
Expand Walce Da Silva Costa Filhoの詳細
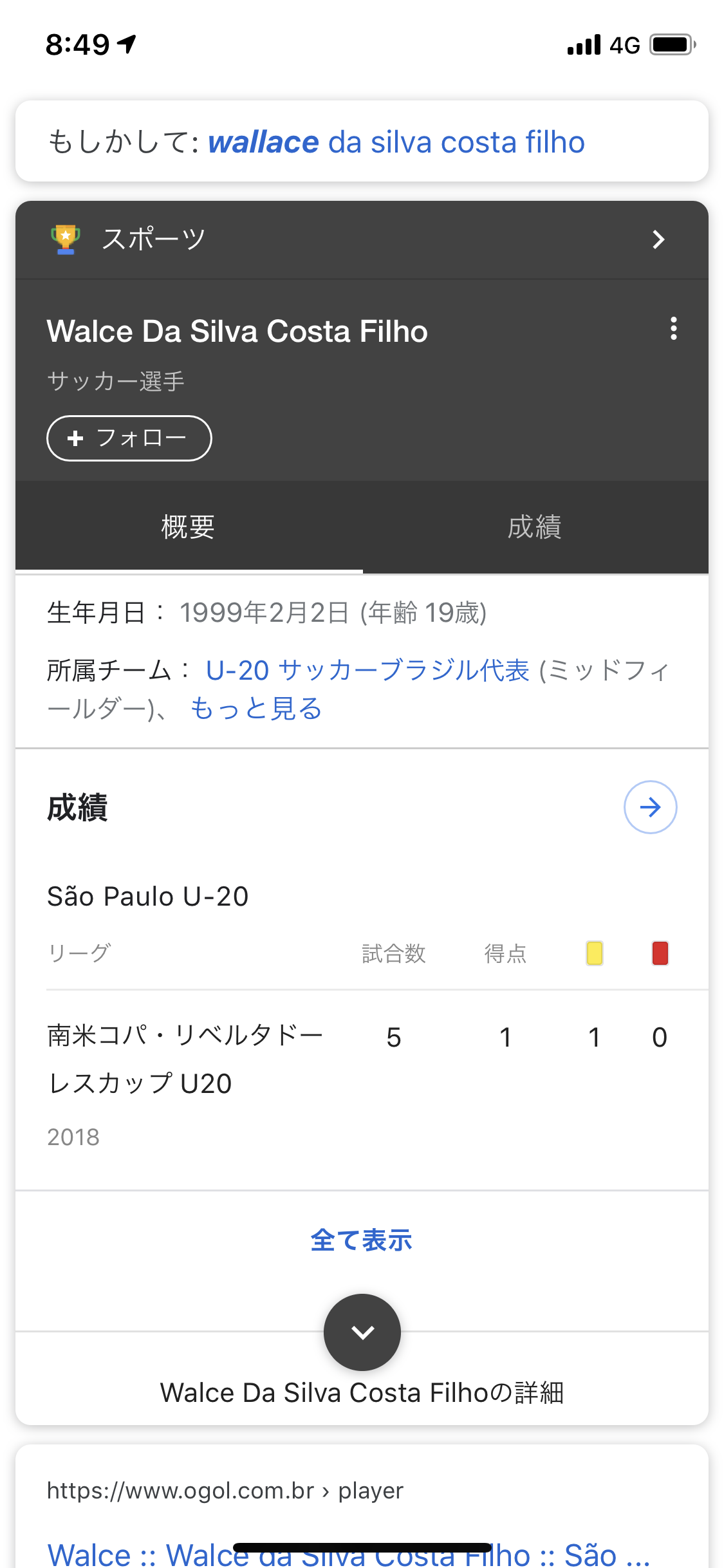coord(362,1392)
